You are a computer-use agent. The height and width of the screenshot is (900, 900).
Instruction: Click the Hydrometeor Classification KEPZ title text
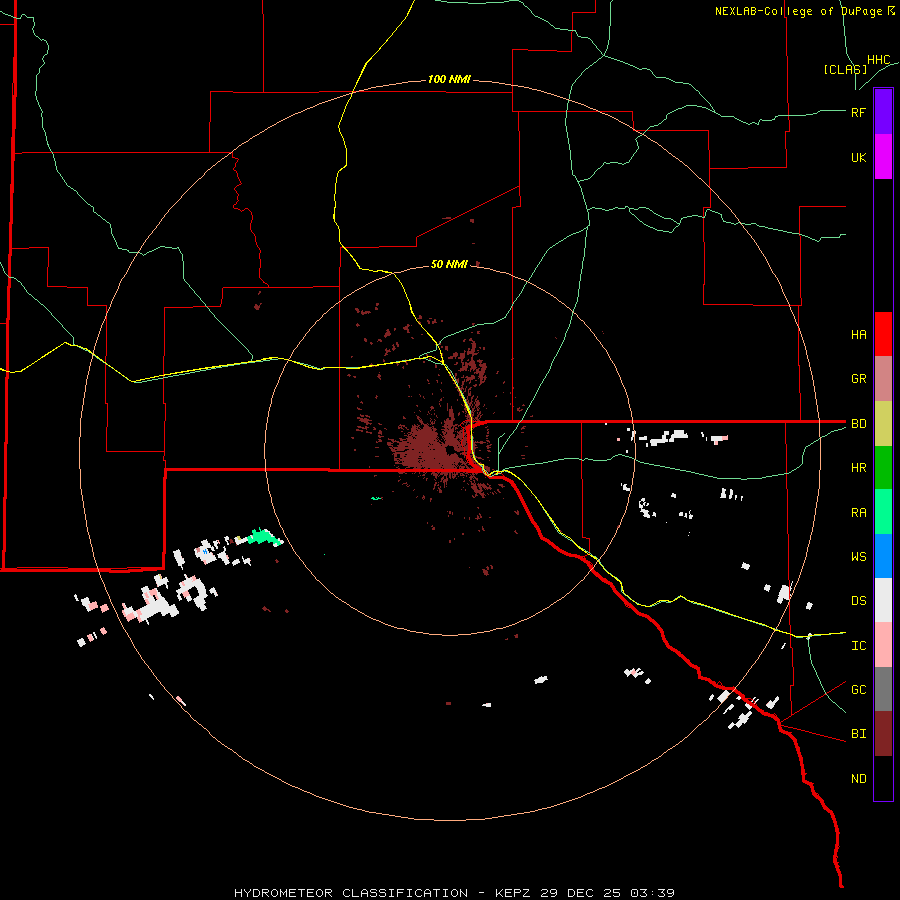[455, 893]
